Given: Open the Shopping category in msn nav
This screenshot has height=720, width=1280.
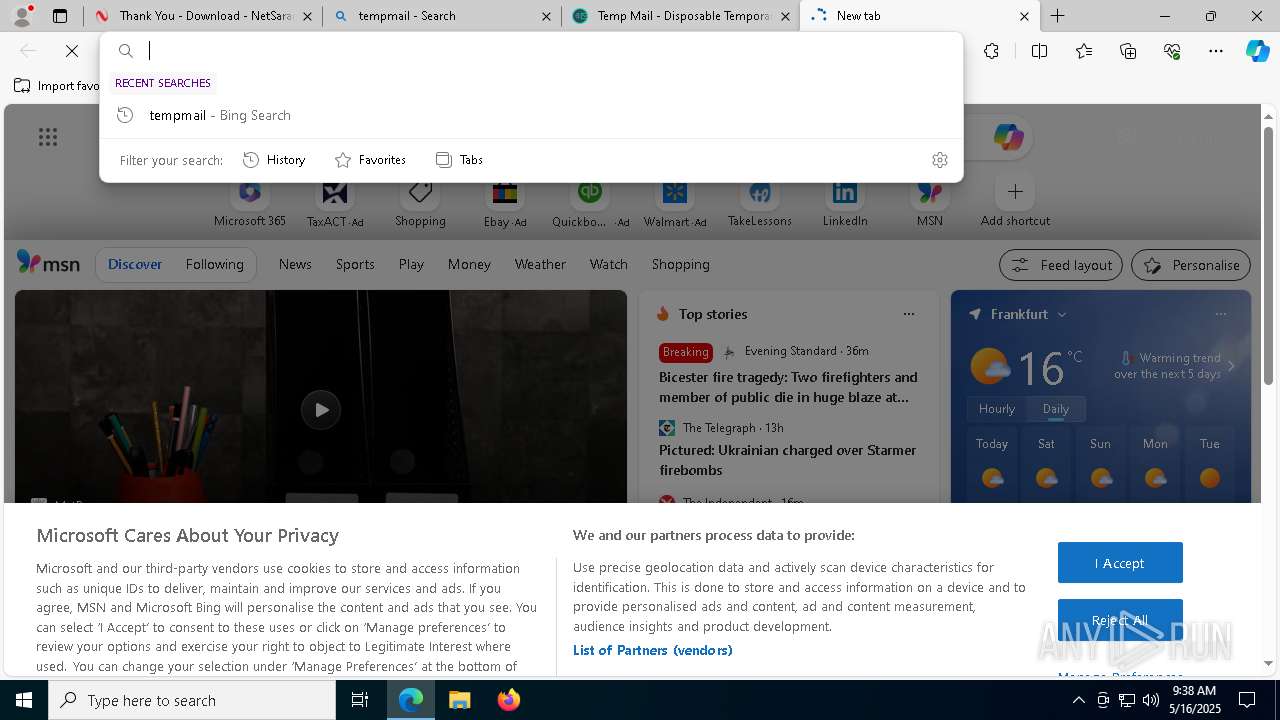Looking at the screenshot, I should click(x=681, y=265).
